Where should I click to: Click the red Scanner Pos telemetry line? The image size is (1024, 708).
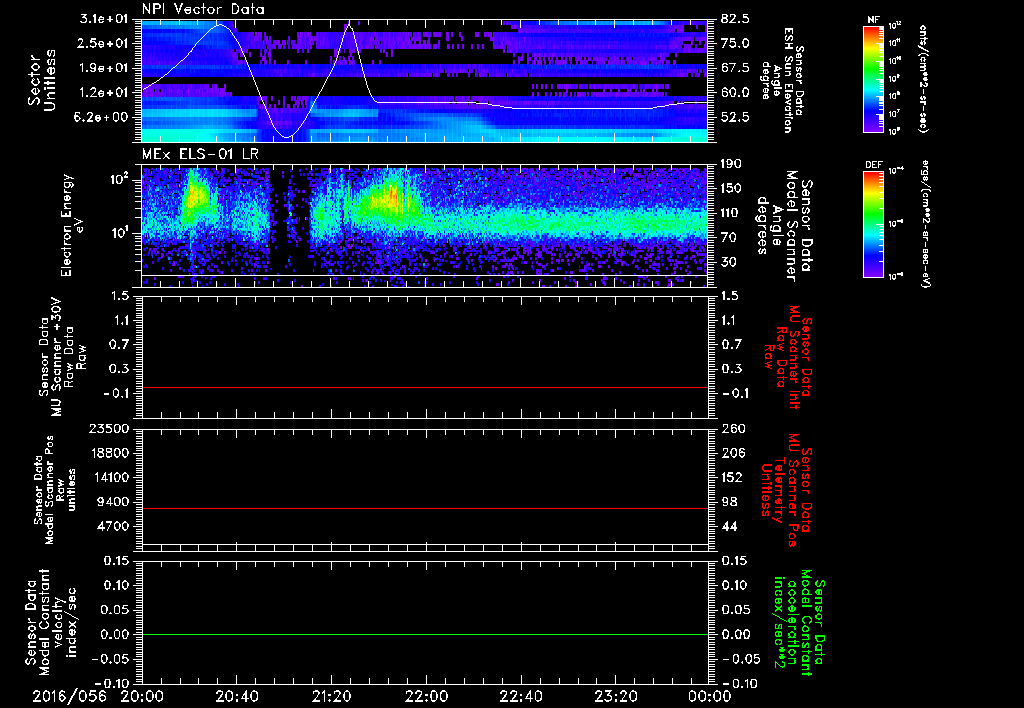pyautogui.click(x=424, y=508)
